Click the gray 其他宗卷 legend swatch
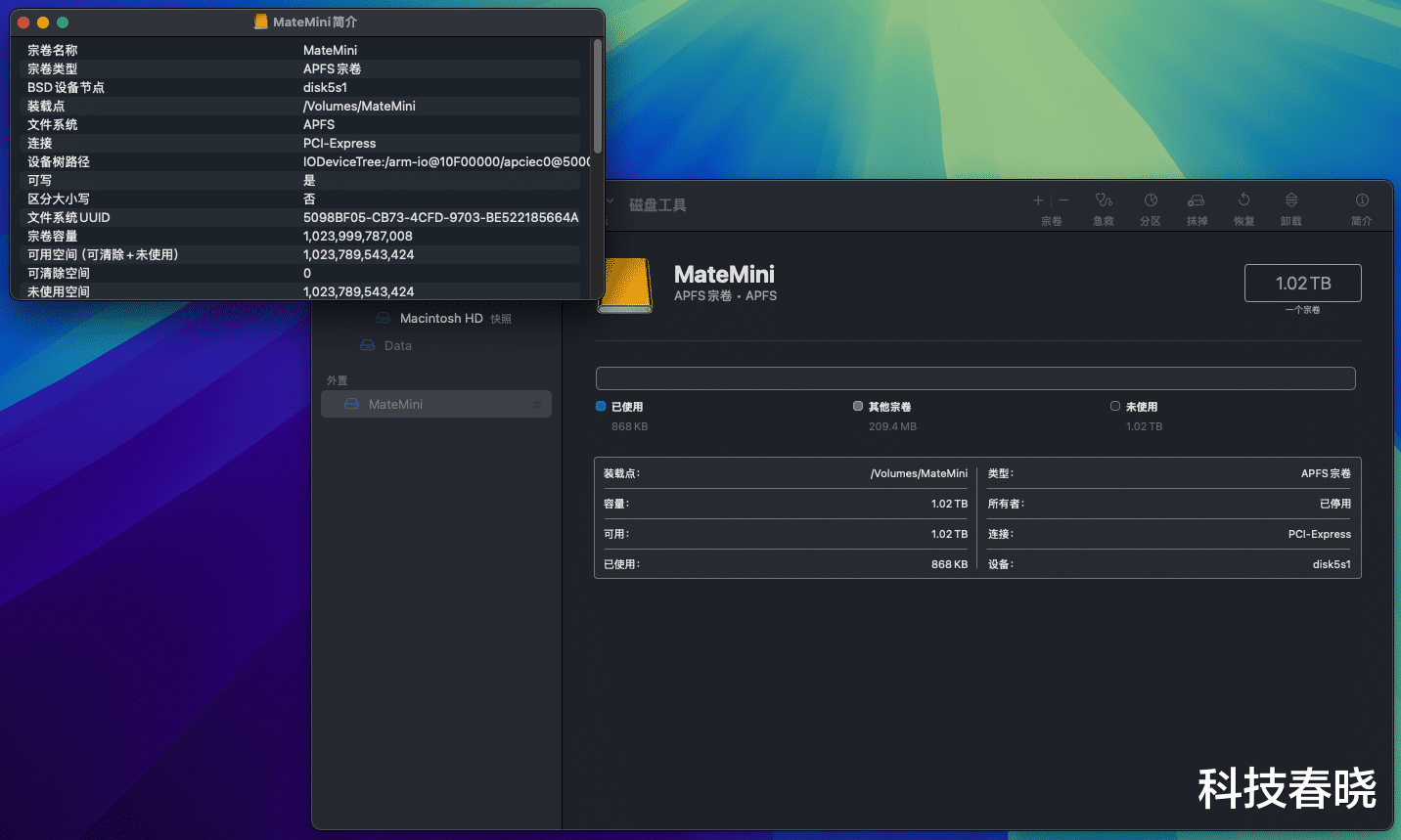This screenshot has height=840, width=1401. point(858,406)
